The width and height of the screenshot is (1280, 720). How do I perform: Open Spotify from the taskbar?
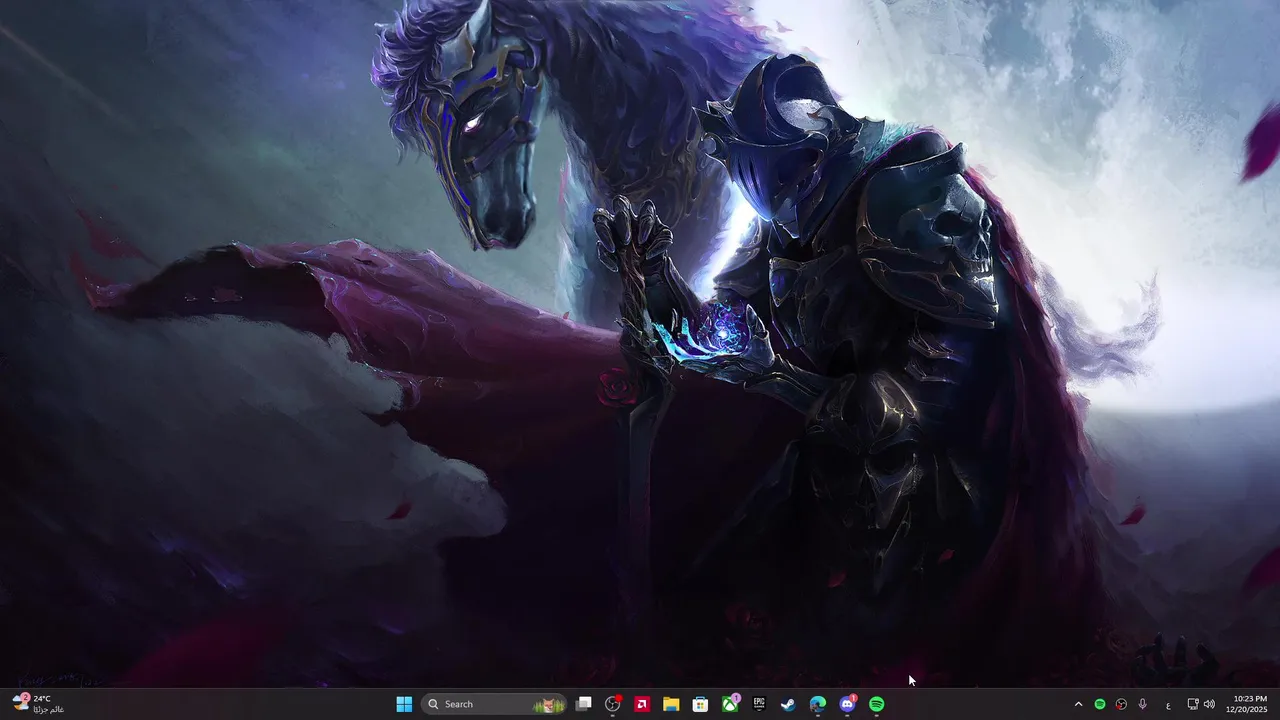pyautogui.click(x=877, y=704)
